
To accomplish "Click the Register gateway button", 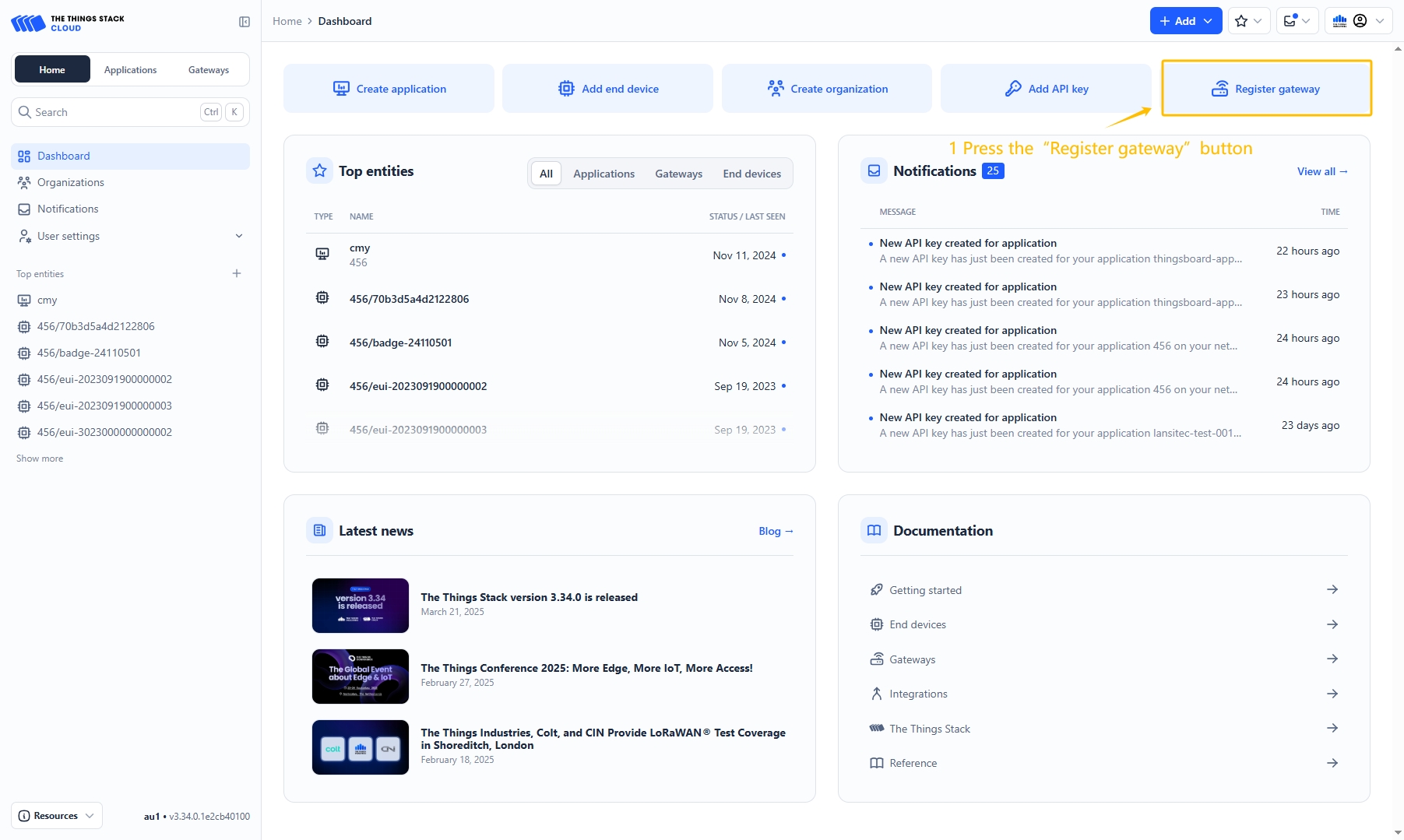I will click(x=1266, y=89).
